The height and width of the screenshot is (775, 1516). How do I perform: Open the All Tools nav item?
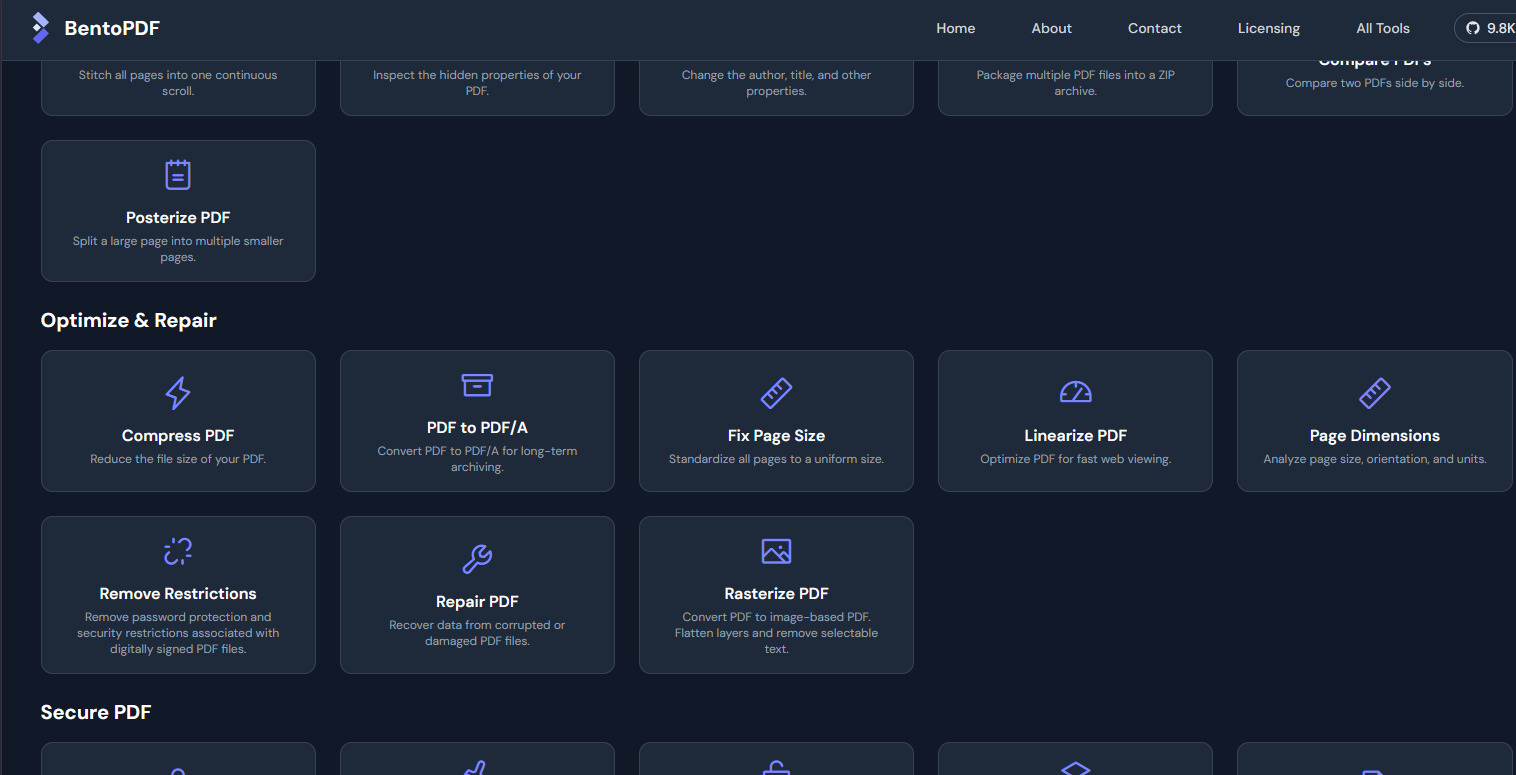click(x=1383, y=28)
